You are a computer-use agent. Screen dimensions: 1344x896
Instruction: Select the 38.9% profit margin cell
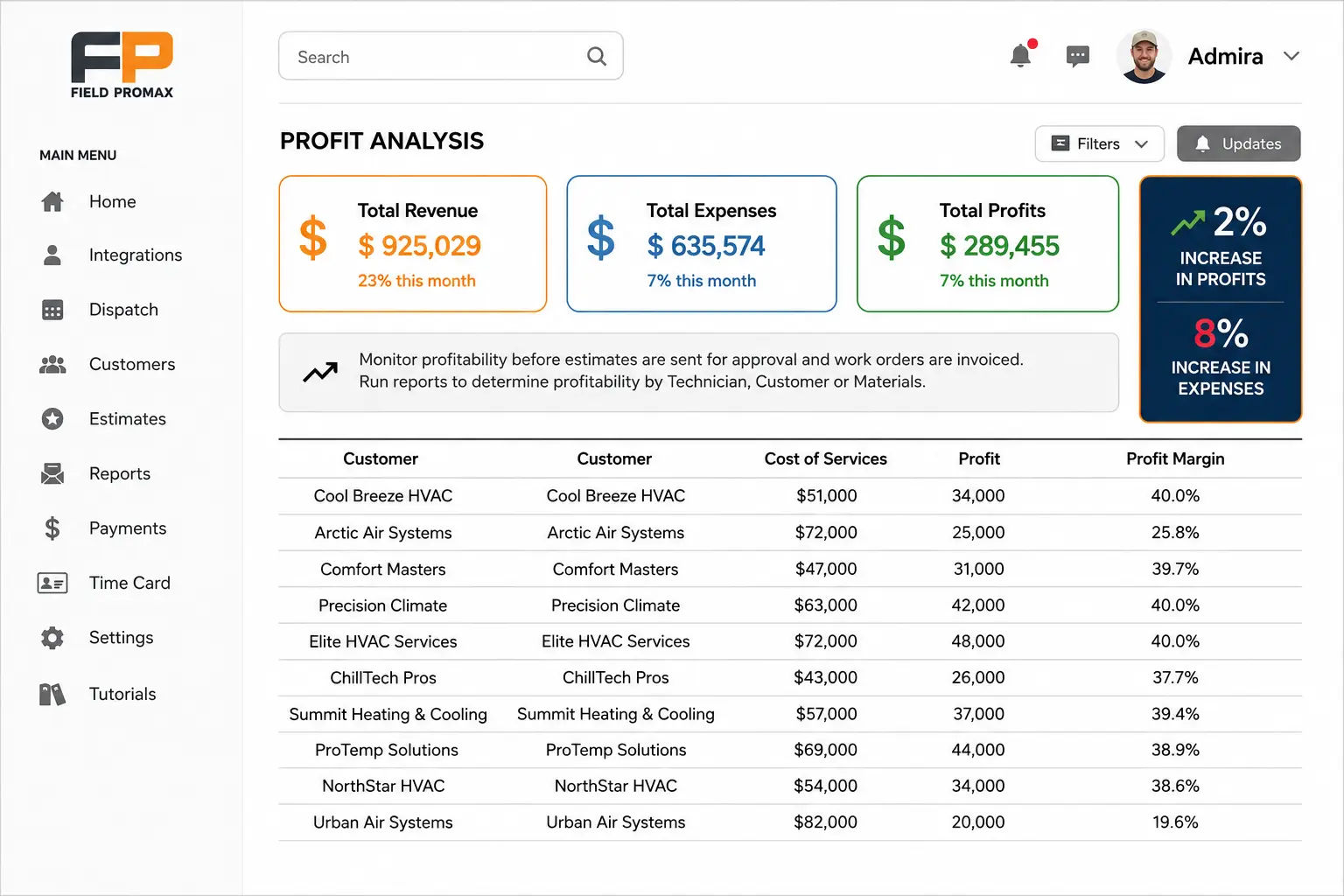1175,750
